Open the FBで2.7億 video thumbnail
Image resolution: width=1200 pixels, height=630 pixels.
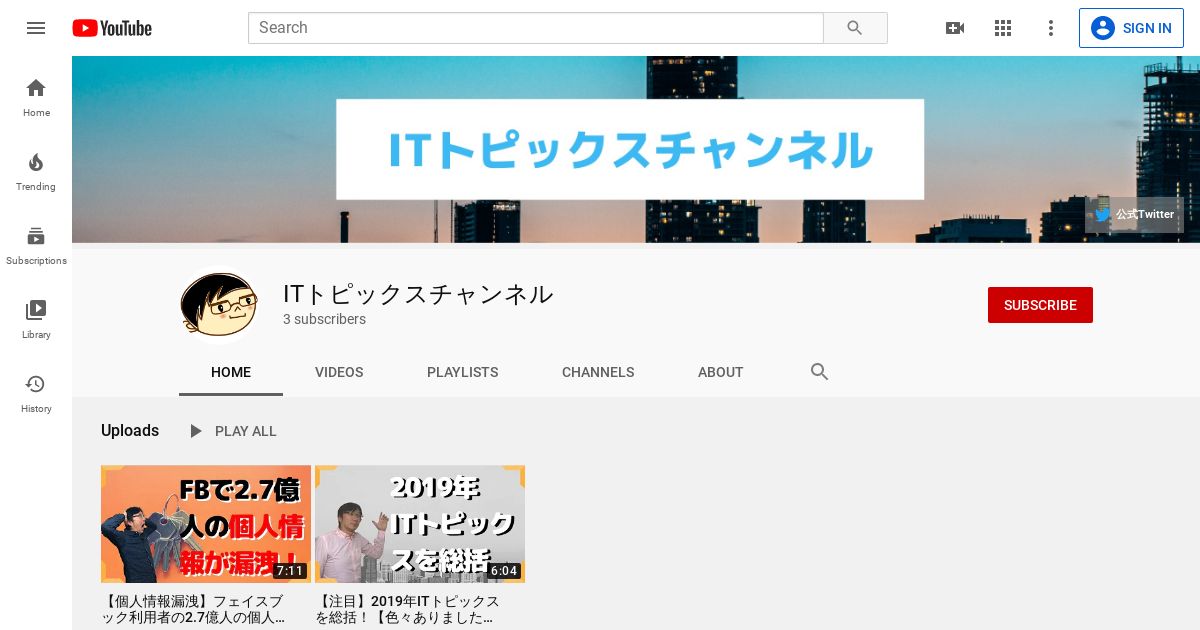206,524
